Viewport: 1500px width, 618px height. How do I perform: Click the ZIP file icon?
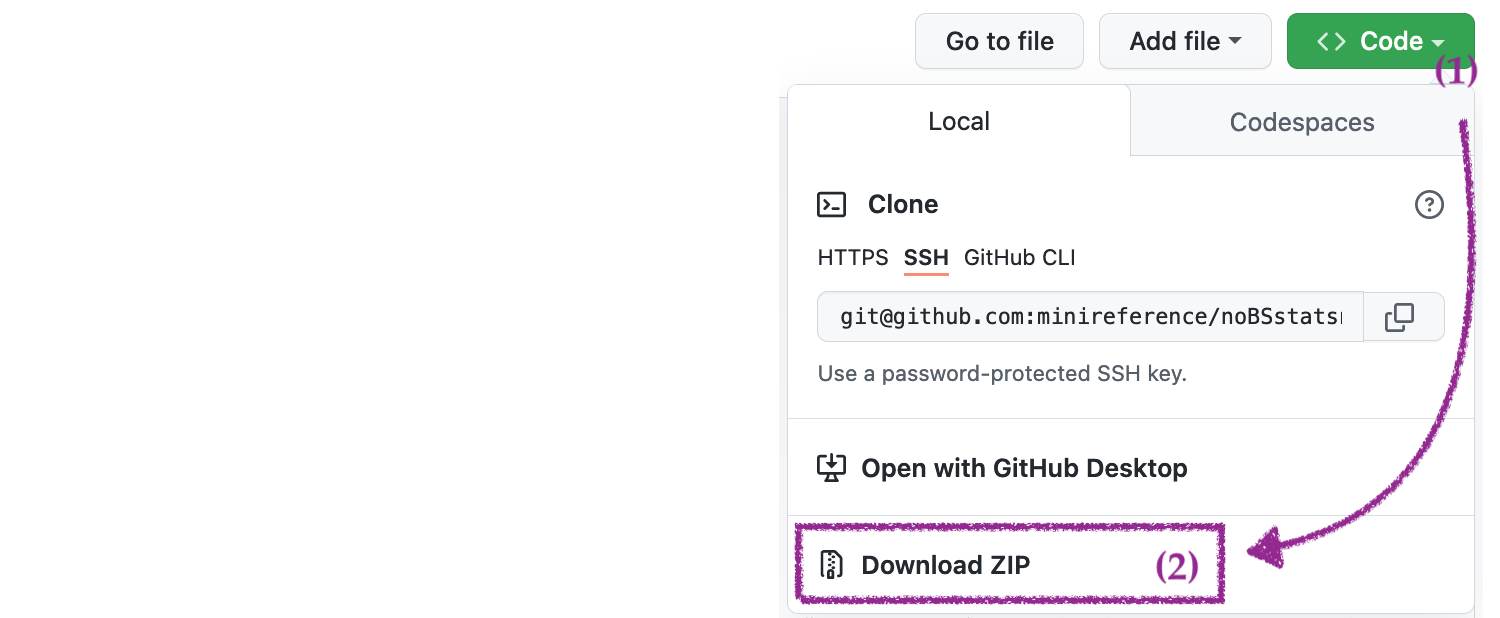[831, 565]
